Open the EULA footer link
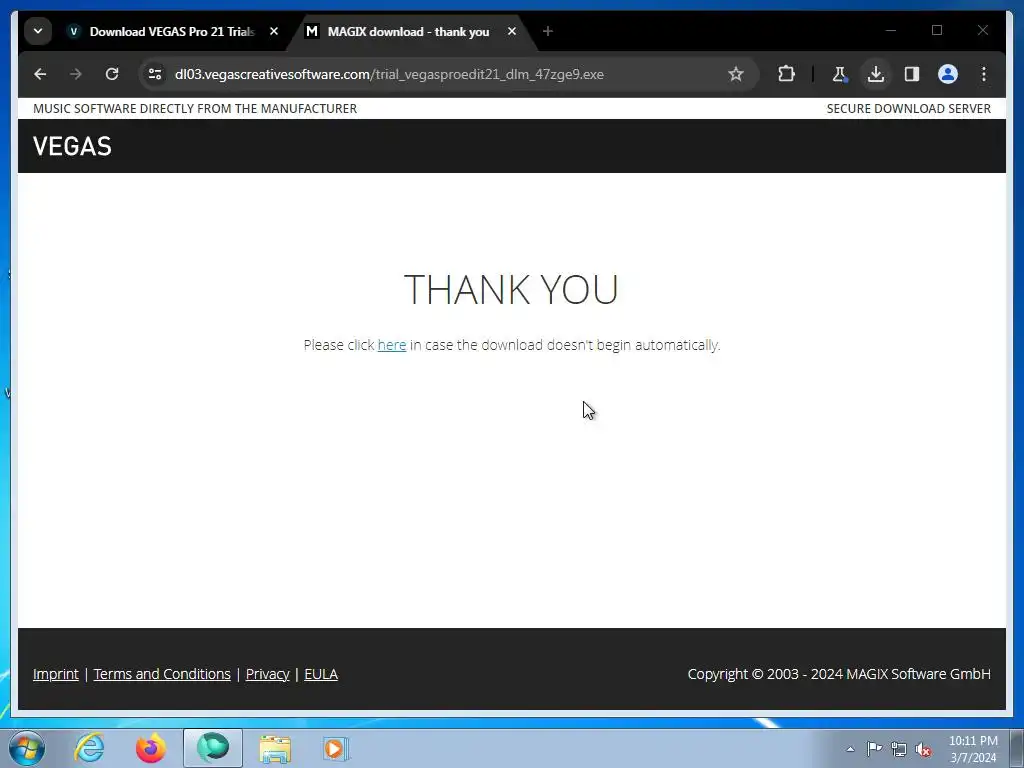Viewport: 1024px width, 768px height. [321, 674]
